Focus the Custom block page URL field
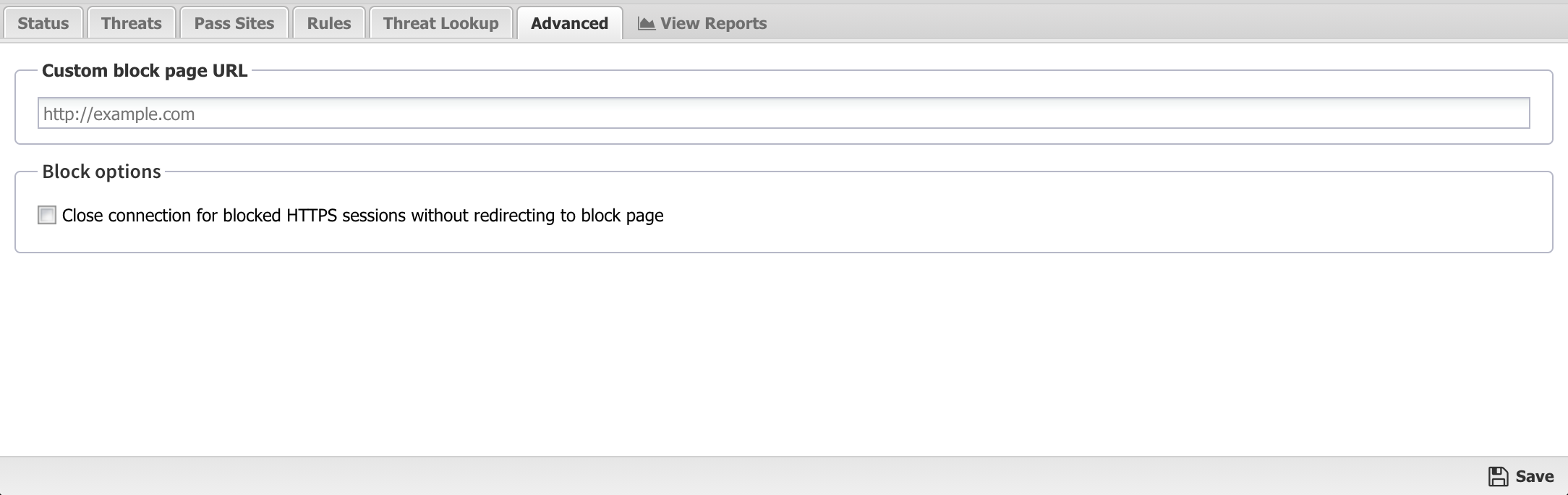 pos(783,114)
